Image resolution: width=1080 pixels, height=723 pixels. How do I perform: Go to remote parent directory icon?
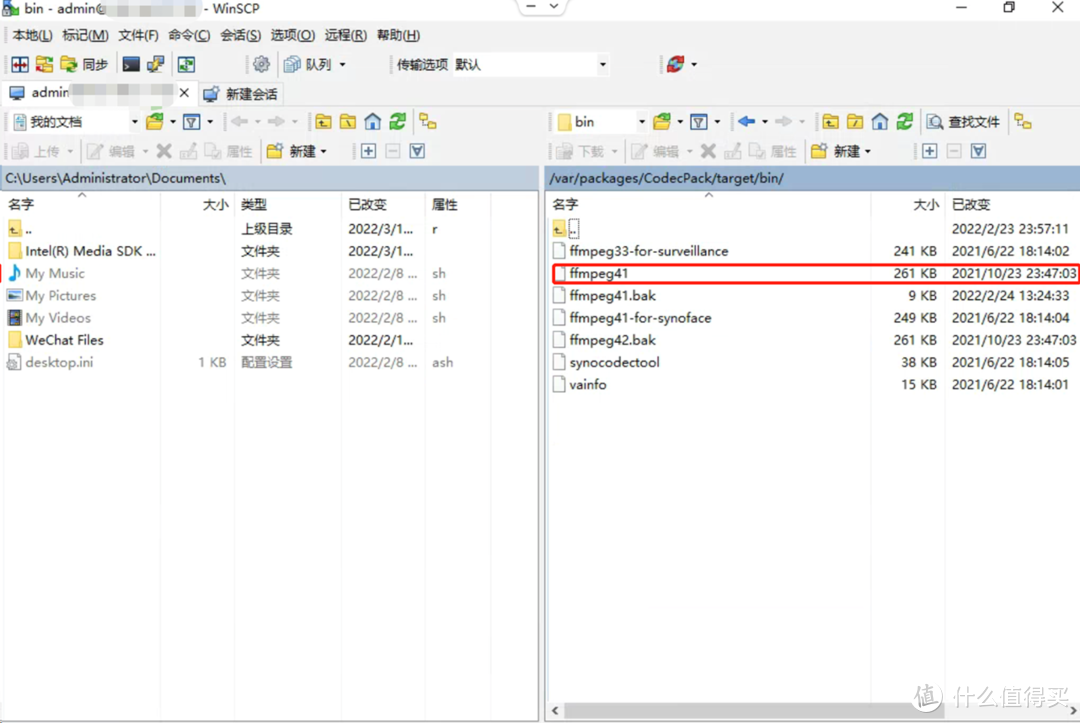(x=830, y=122)
